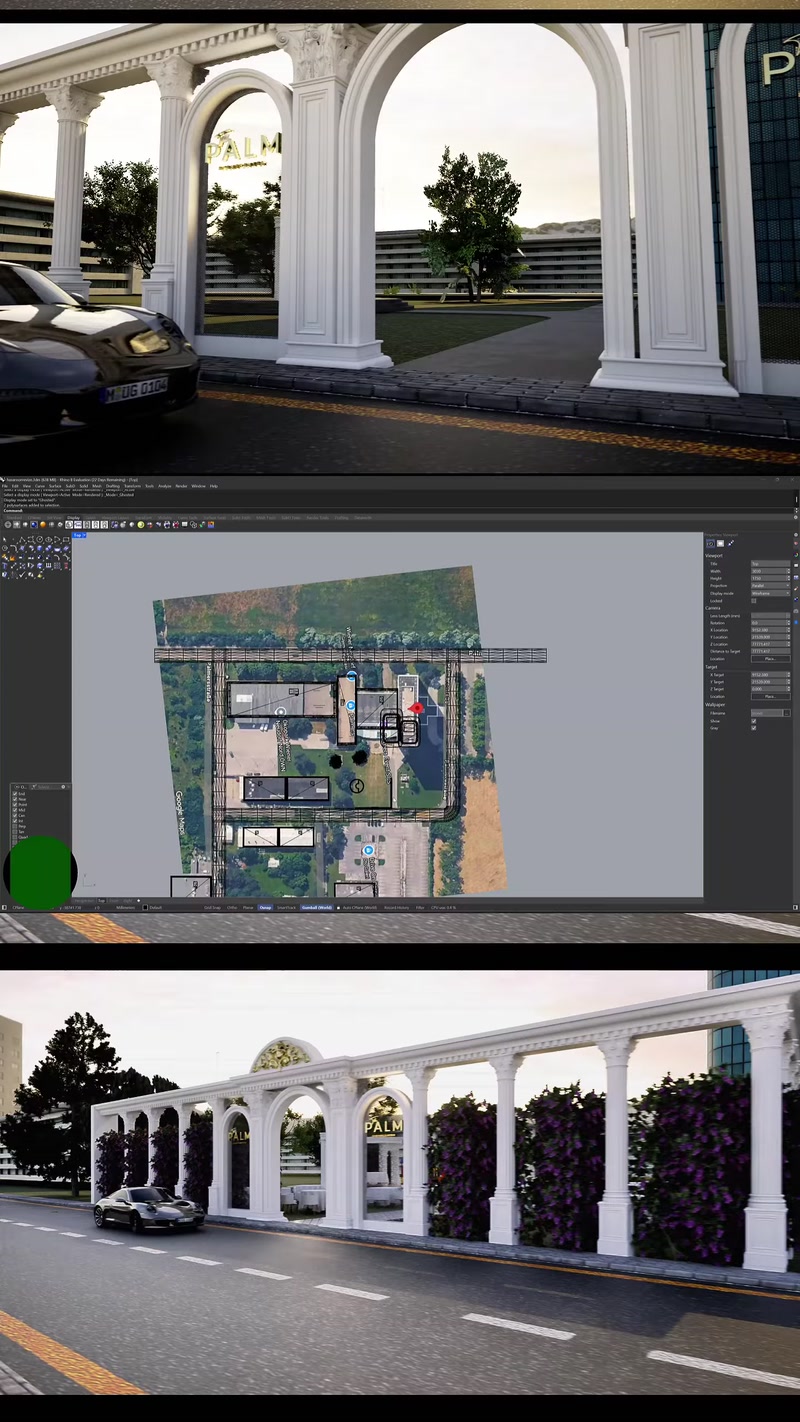Toggle Record History in the status bar
The image size is (800, 1422).
tap(396, 907)
